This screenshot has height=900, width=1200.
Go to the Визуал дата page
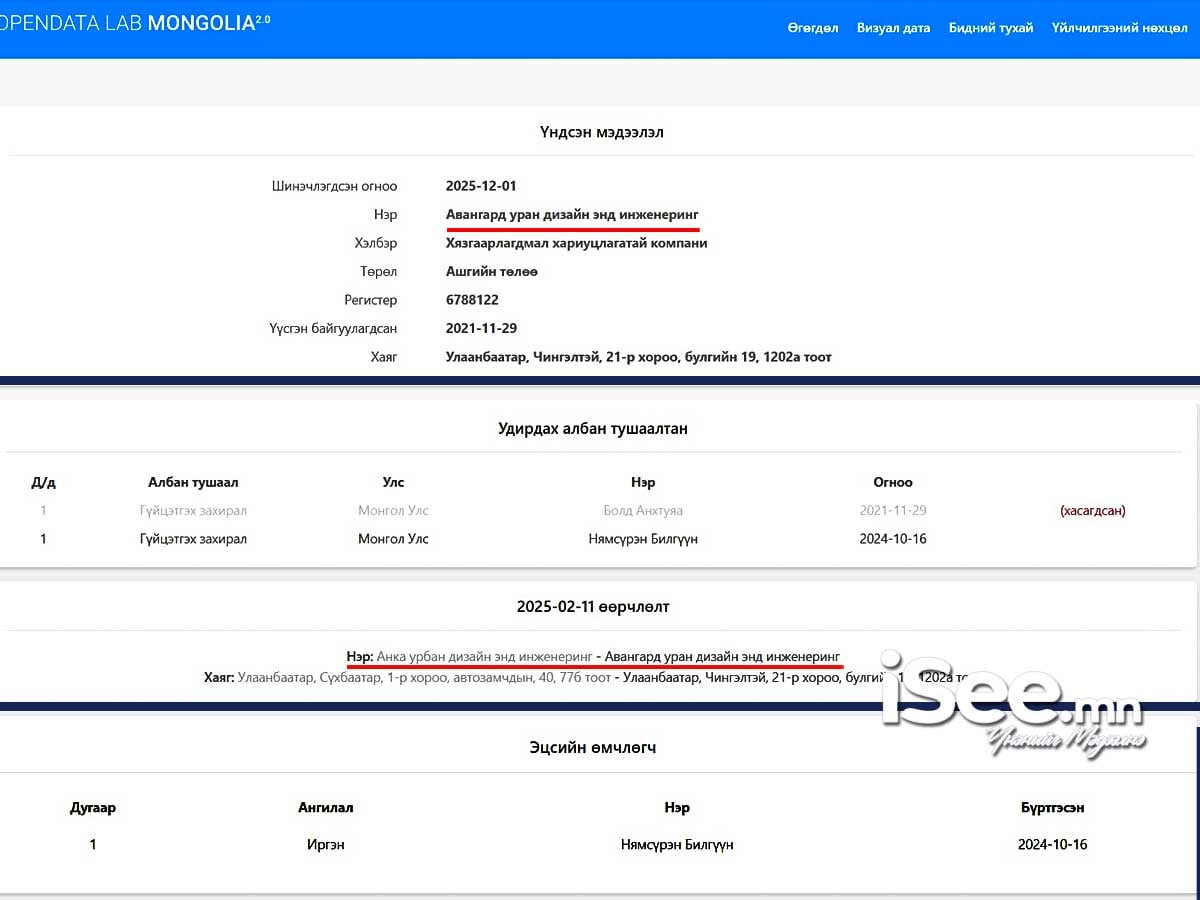click(893, 28)
